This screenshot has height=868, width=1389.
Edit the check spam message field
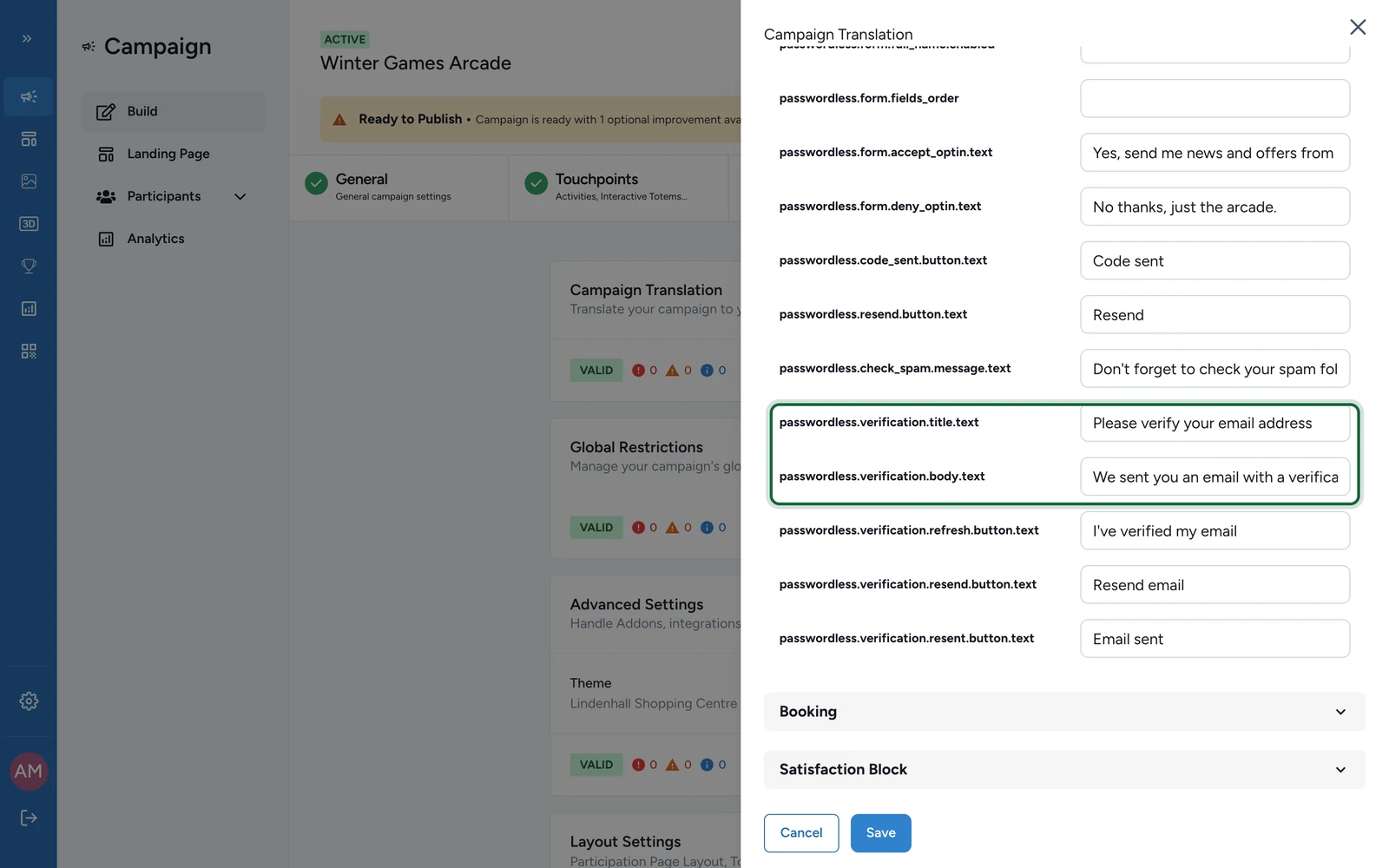point(1215,369)
